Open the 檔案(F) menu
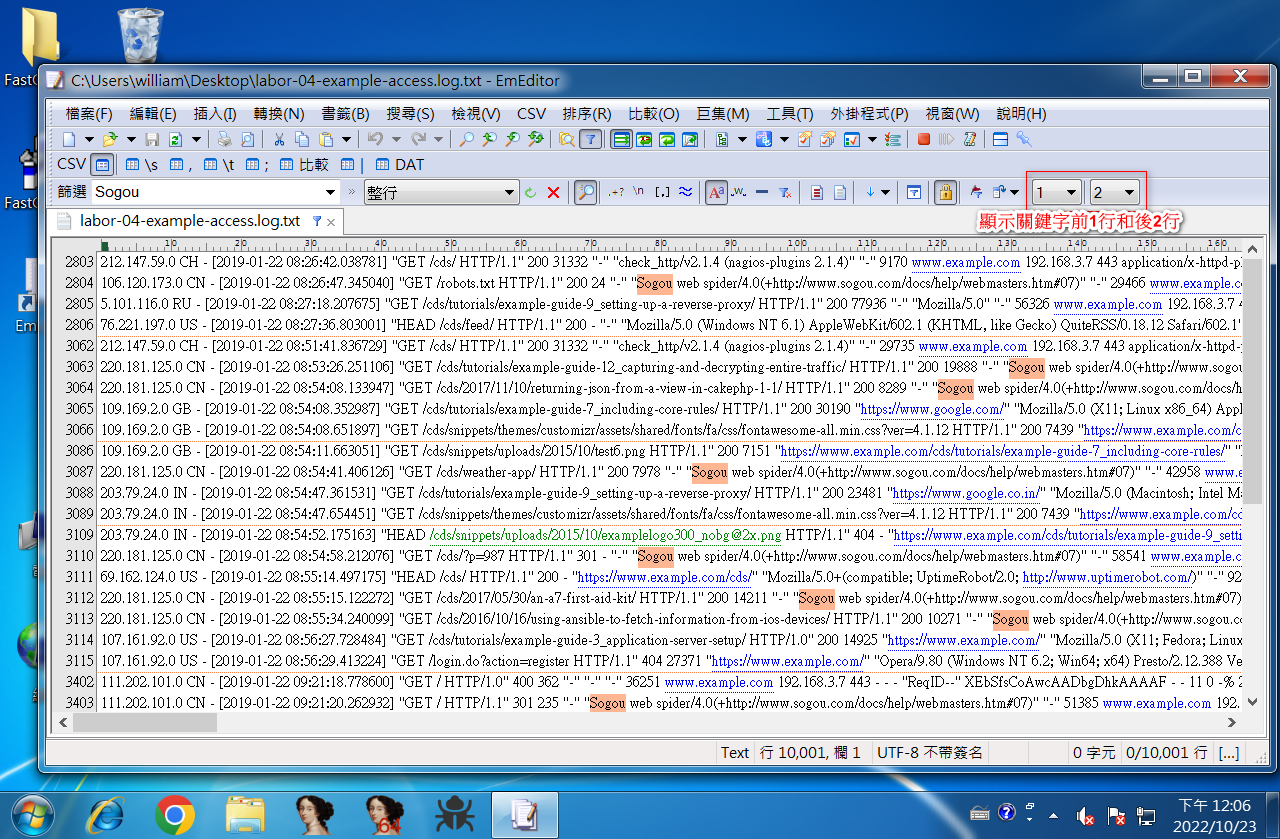The height and width of the screenshot is (839, 1280). coord(89,114)
